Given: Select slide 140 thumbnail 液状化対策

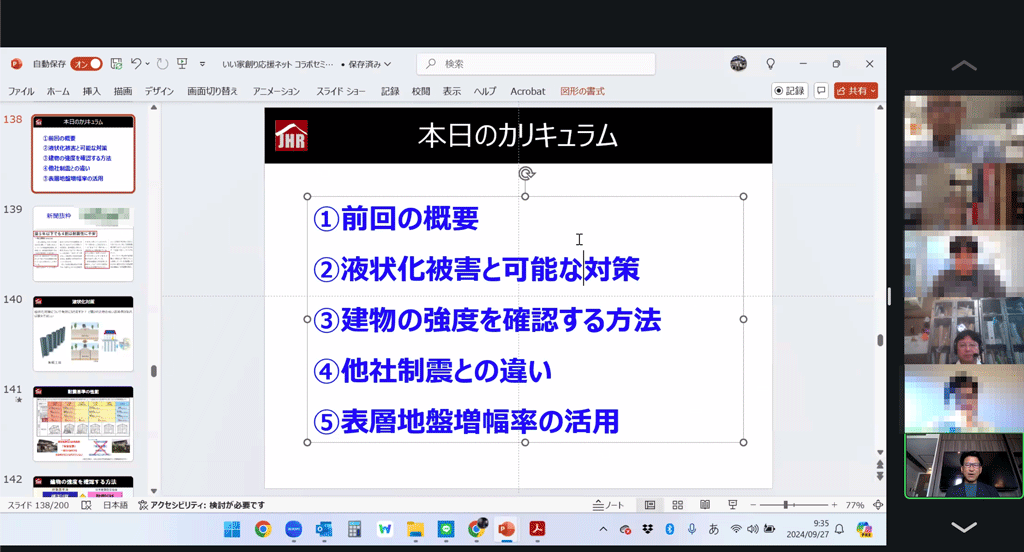Looking at the screenshot, I should pyautogui.click(x=83, y=334).
